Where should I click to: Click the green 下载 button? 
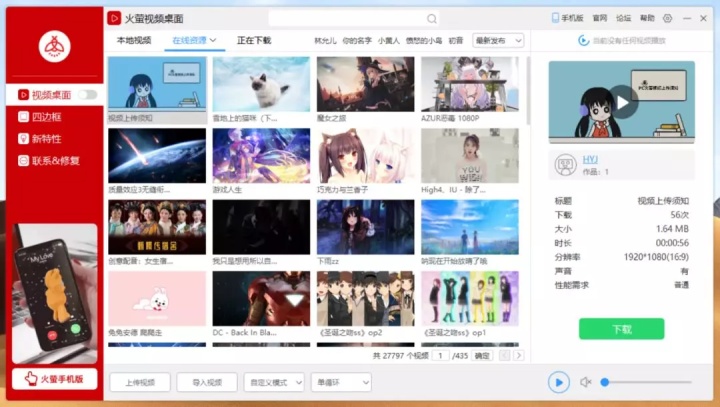pyautogui.click(x=622, y=329)
